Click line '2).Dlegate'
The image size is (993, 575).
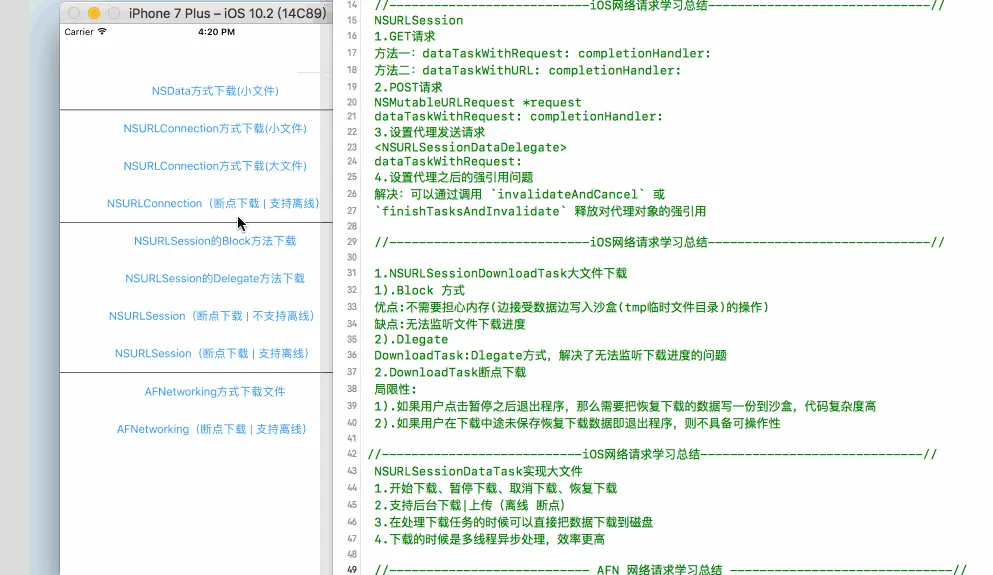tap(411, 339)
